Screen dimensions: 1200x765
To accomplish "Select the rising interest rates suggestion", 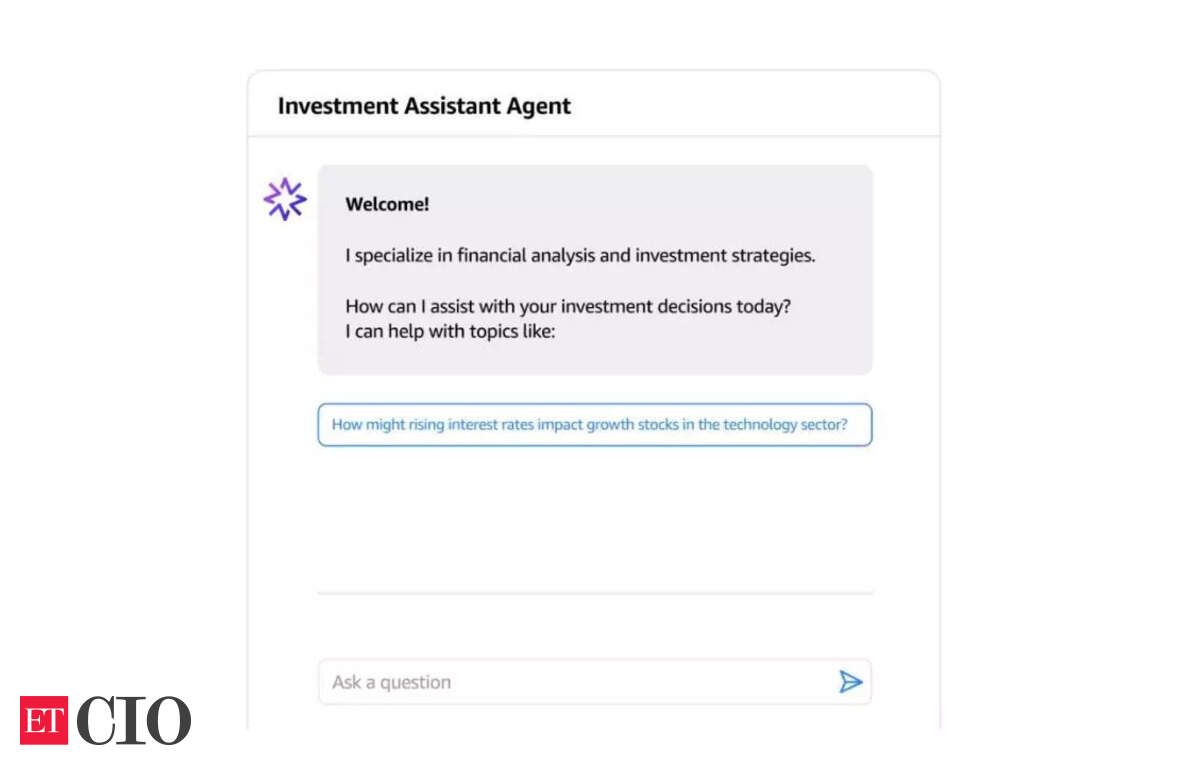I will 595,424.
